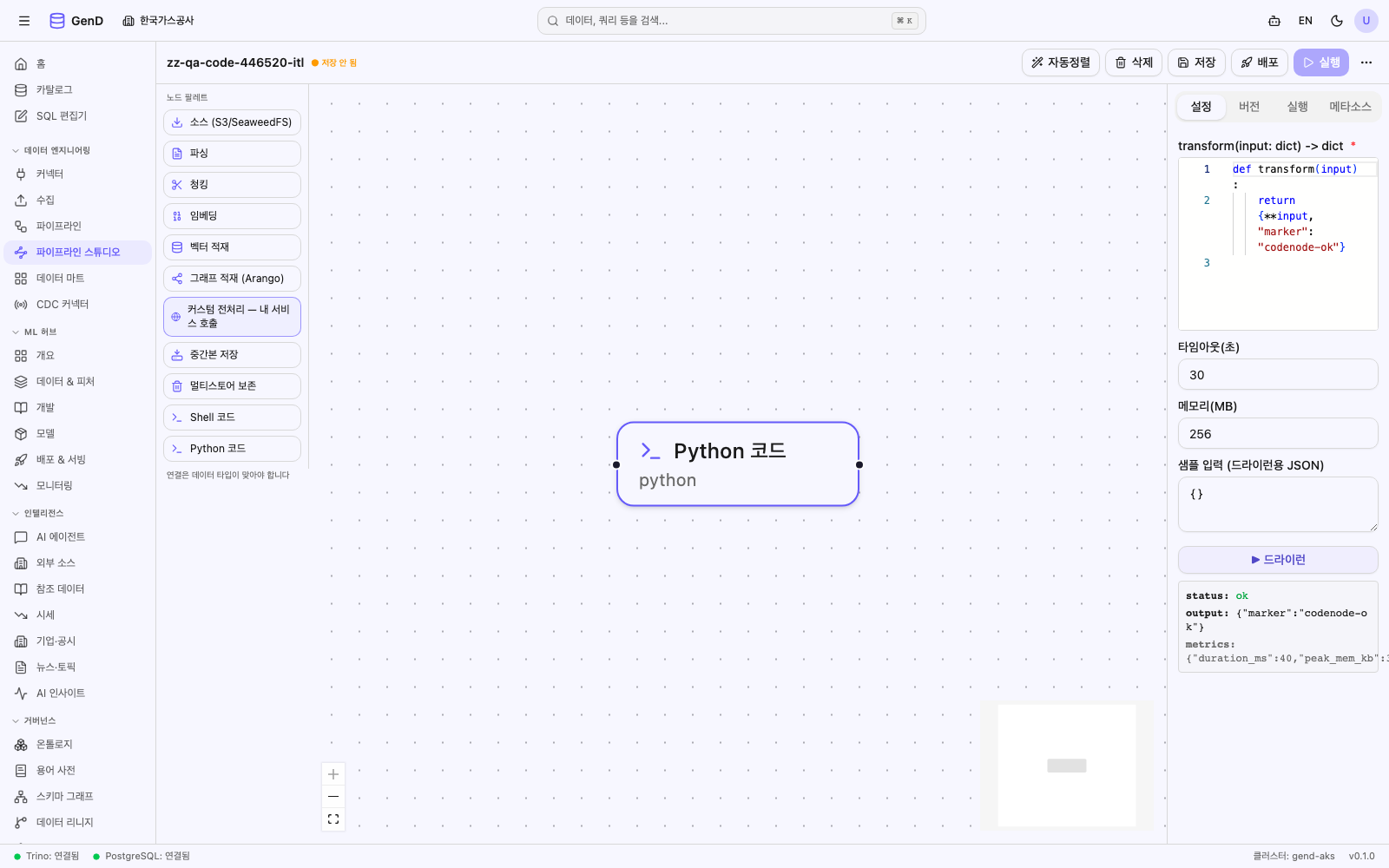Add 청킹 node from palette
Viewport: 1389px width, 868px height.
232,185
